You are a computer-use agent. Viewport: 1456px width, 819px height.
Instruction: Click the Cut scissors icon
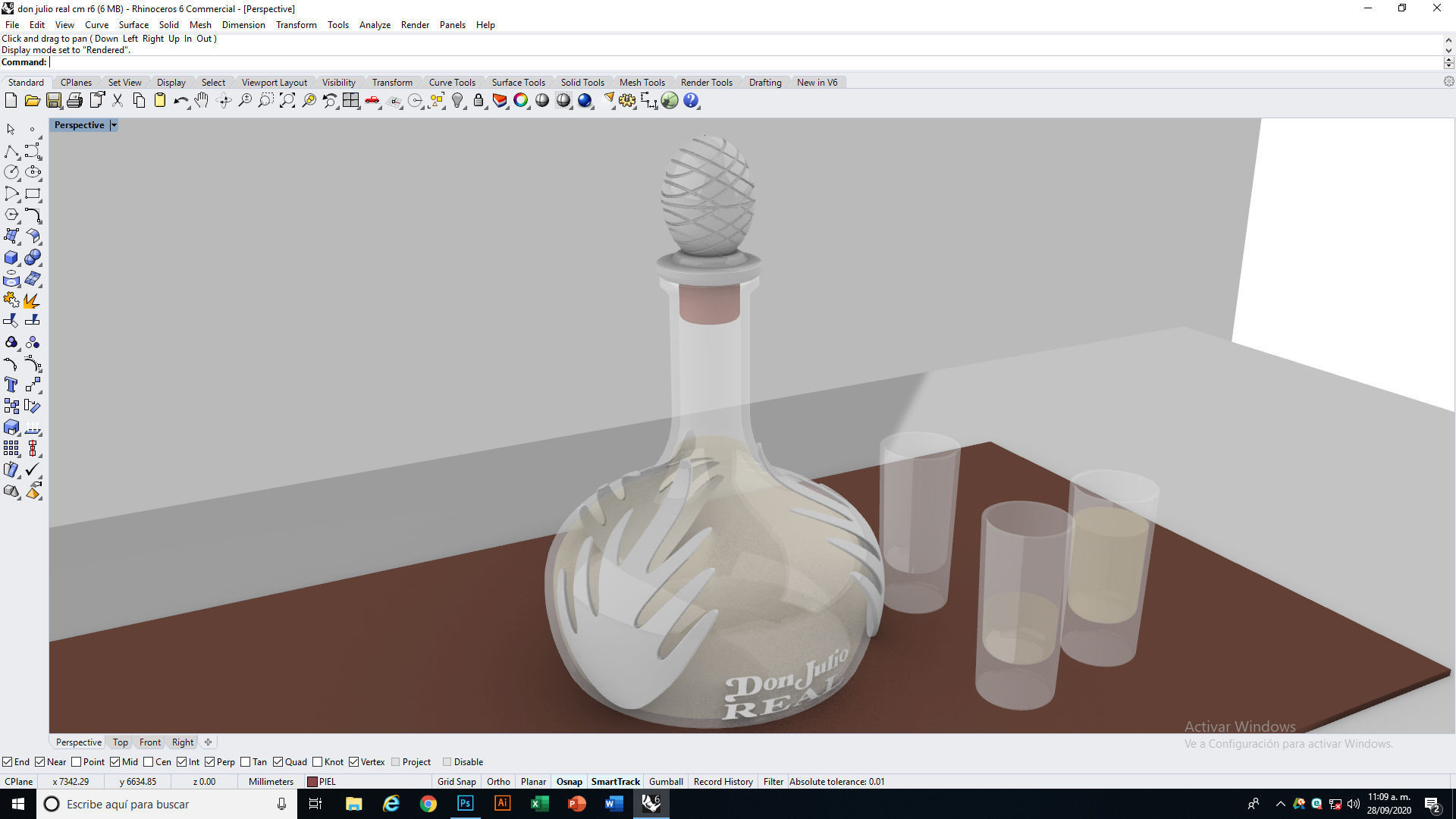tap(118, 100)
